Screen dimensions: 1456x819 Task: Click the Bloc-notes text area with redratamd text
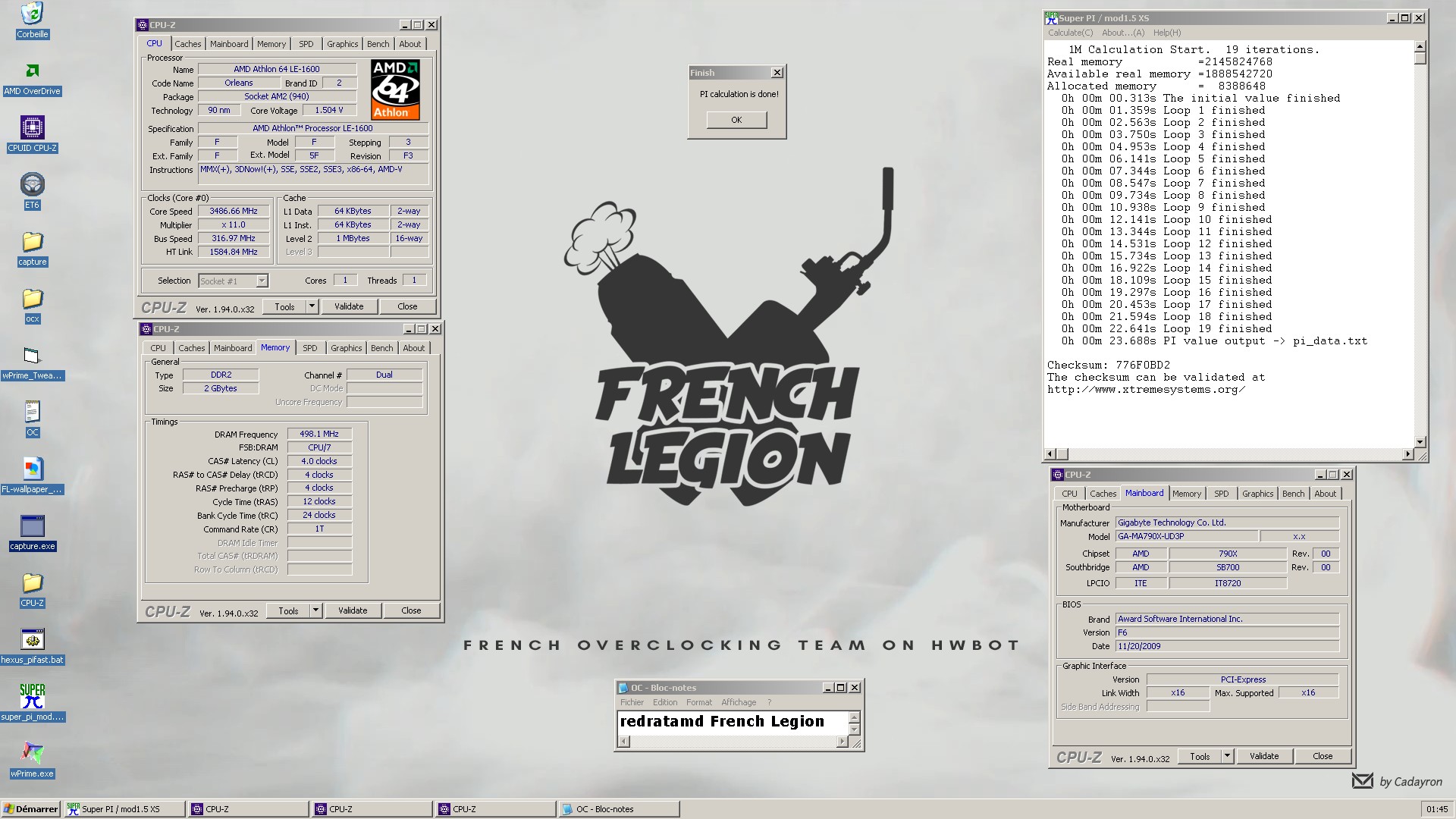[x=733, y=723]
